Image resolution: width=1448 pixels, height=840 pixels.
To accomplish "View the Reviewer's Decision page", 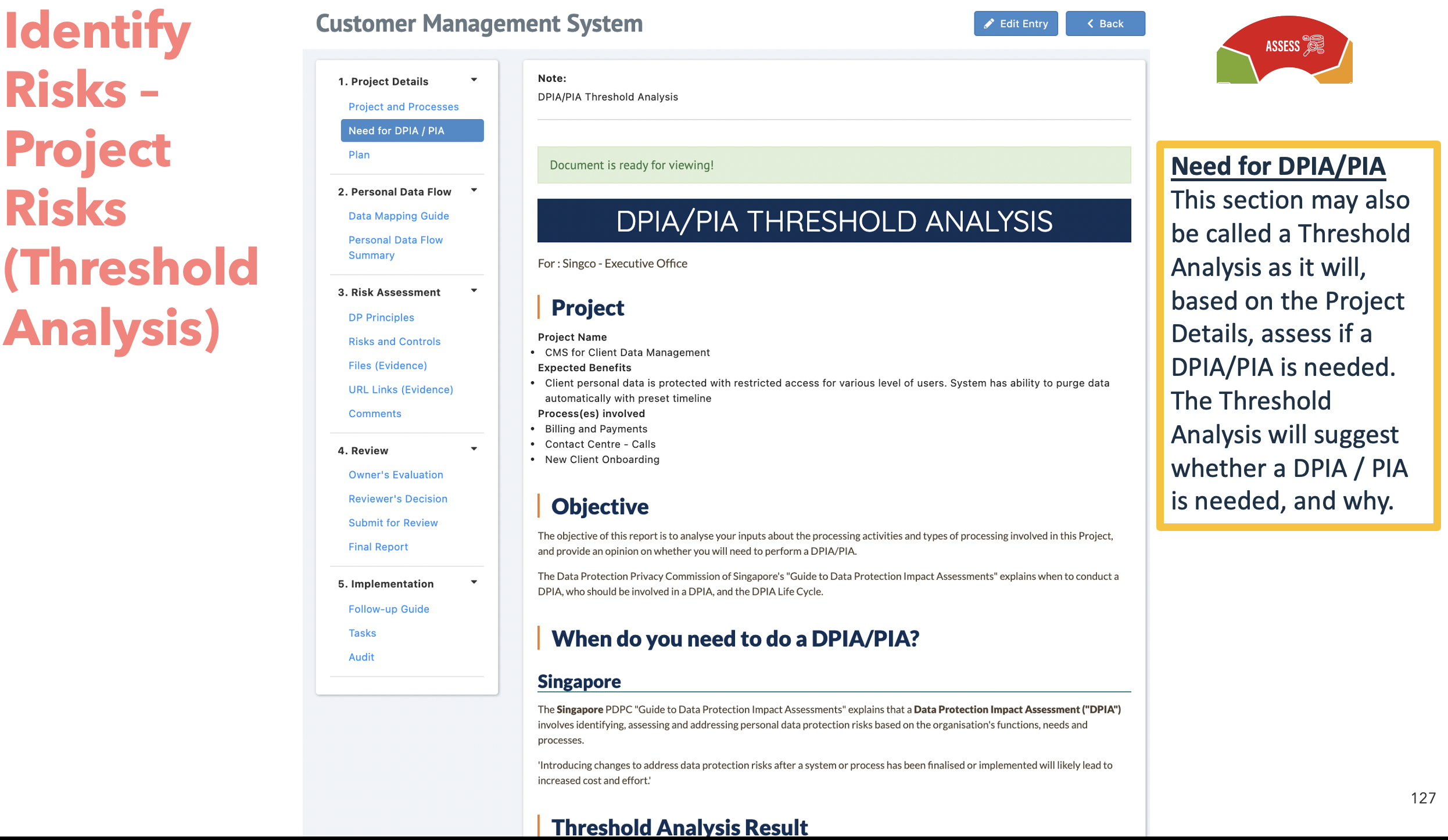I will 397,499.
